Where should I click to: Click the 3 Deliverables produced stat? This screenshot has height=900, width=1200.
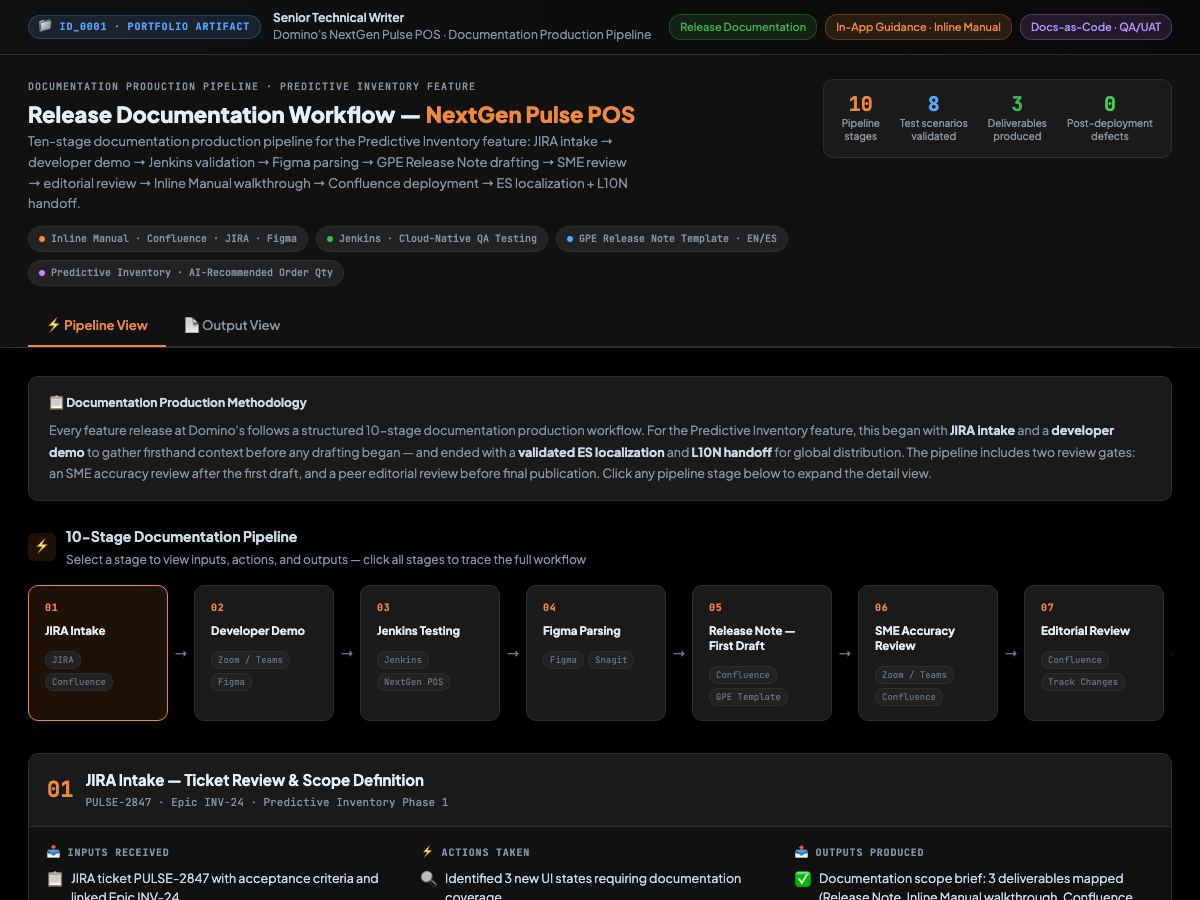tap(1017, 118)
